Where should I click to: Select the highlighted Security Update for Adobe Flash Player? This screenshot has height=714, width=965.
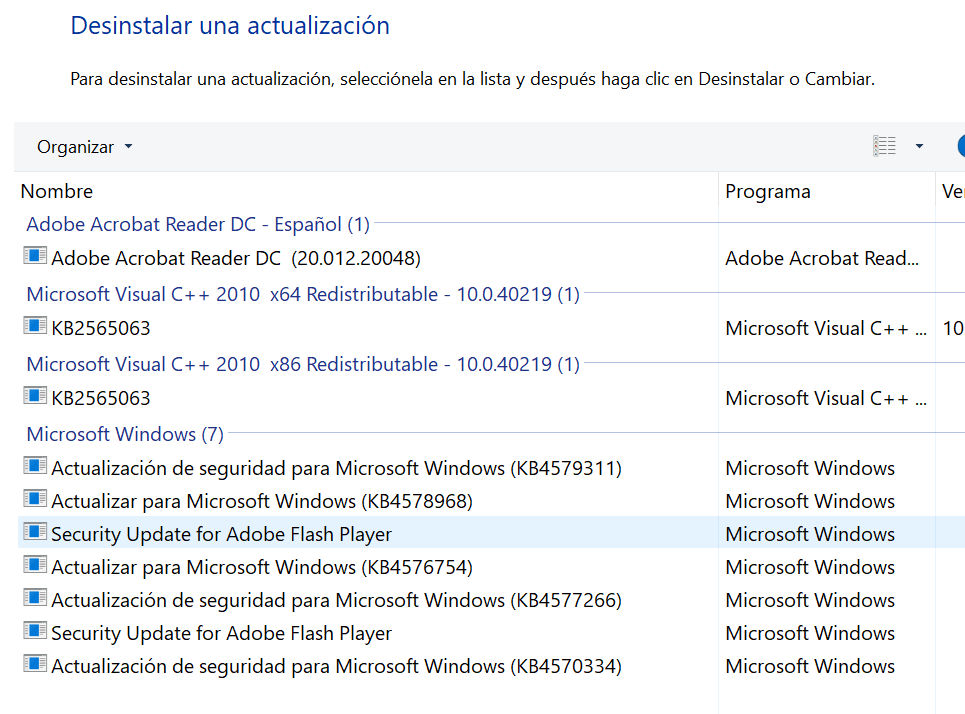coord(222,534)
